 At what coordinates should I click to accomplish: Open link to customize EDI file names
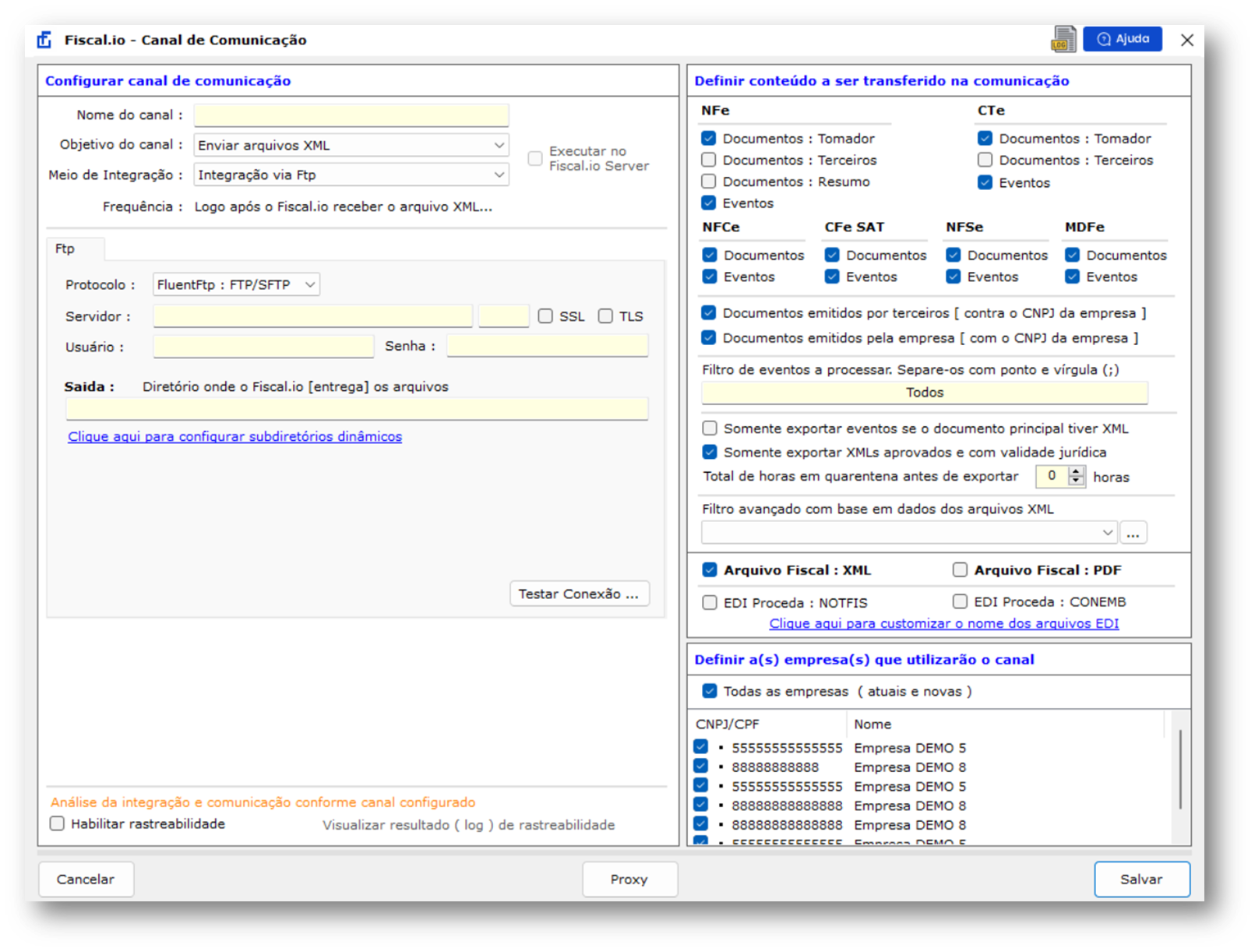pyautogui.click(x=943, y=623)
